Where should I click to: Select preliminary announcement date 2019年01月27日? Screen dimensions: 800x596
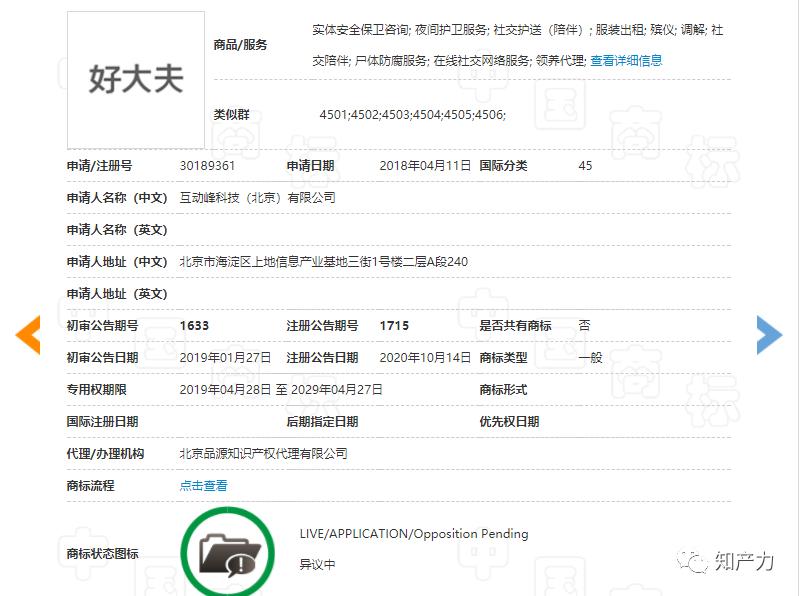[x=225, y=358]
